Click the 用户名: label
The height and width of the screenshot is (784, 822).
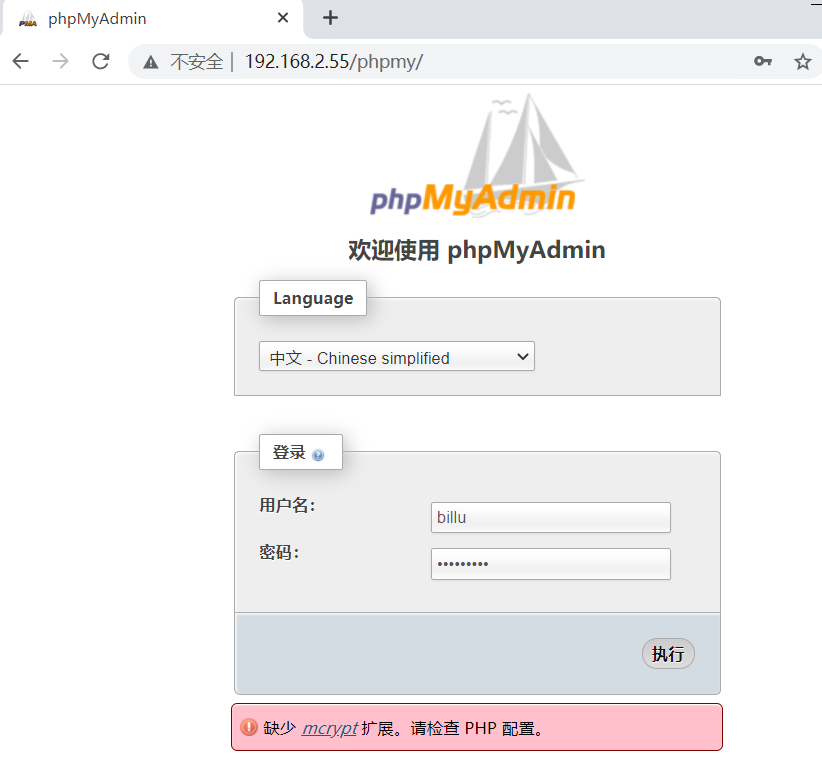(x=287, y=505)
